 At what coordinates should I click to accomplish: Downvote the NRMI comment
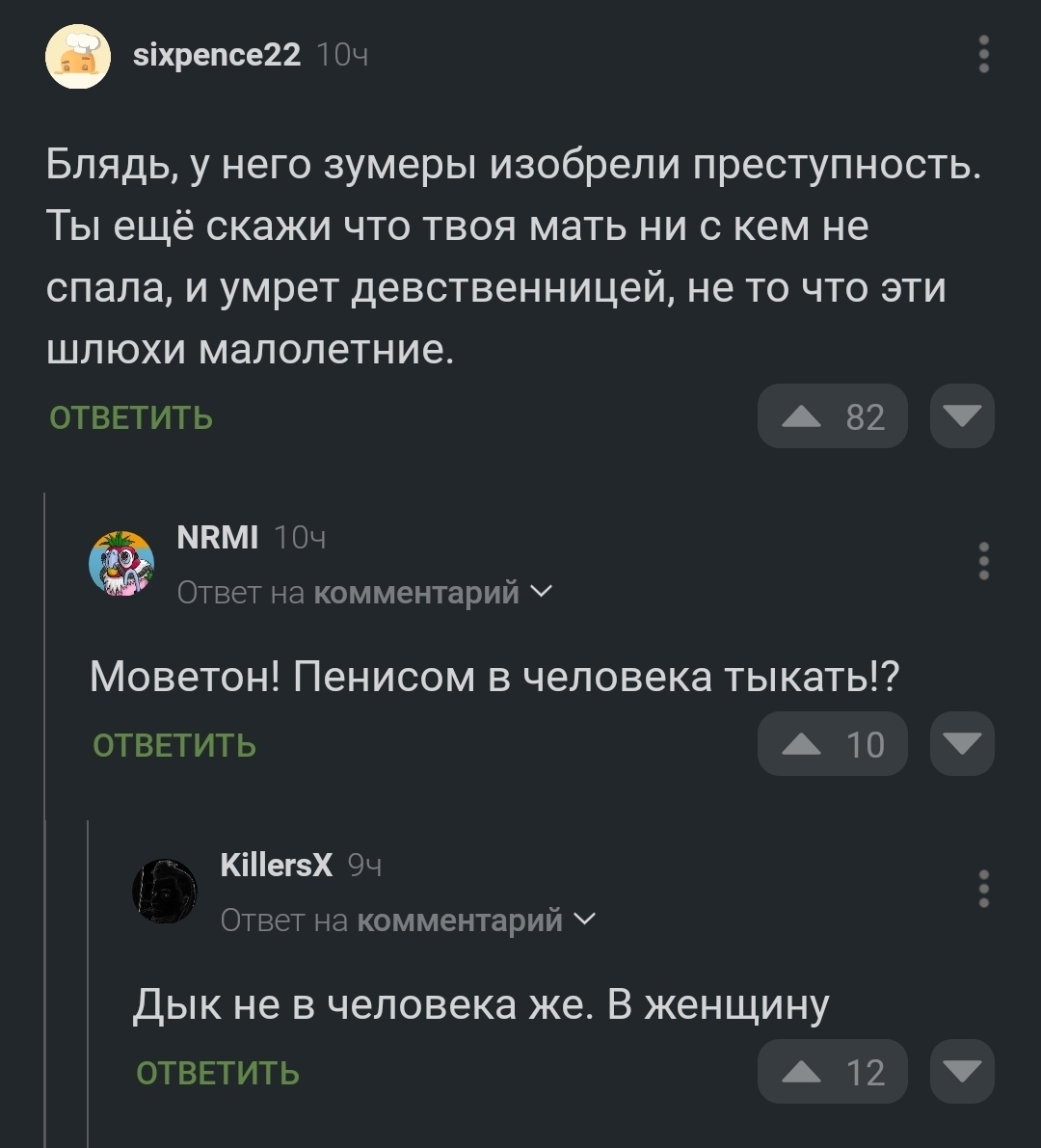pos(961,744)
